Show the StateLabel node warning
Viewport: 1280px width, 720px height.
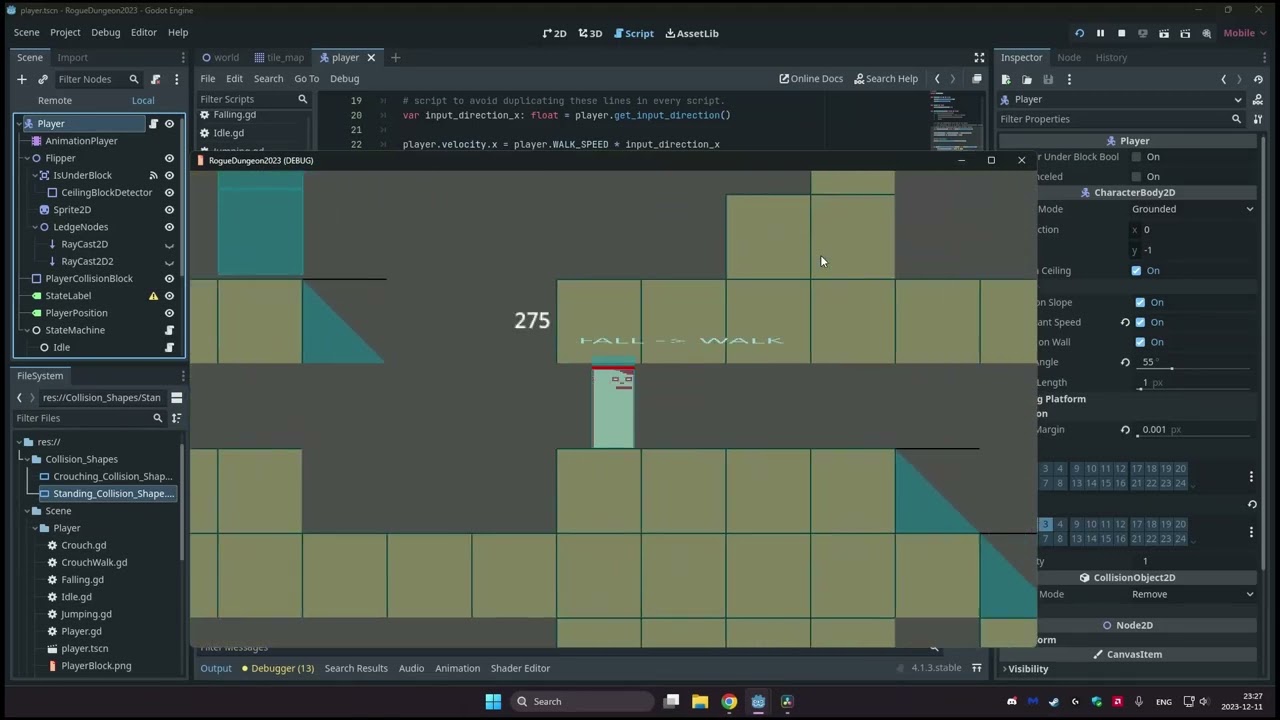point(153,296)
